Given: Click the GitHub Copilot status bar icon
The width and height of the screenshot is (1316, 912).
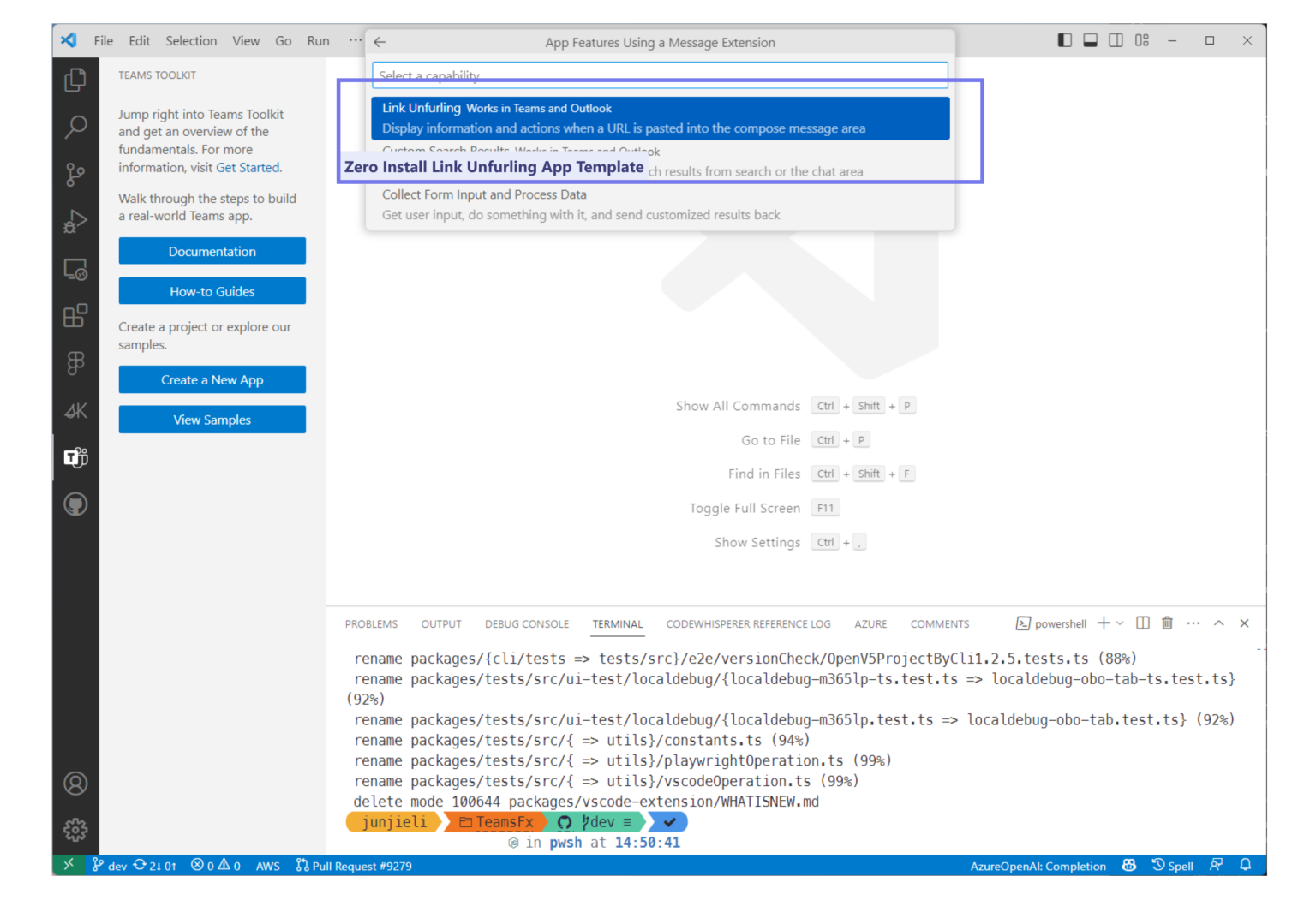Looking at the screenshot, I should [1128, 866].
